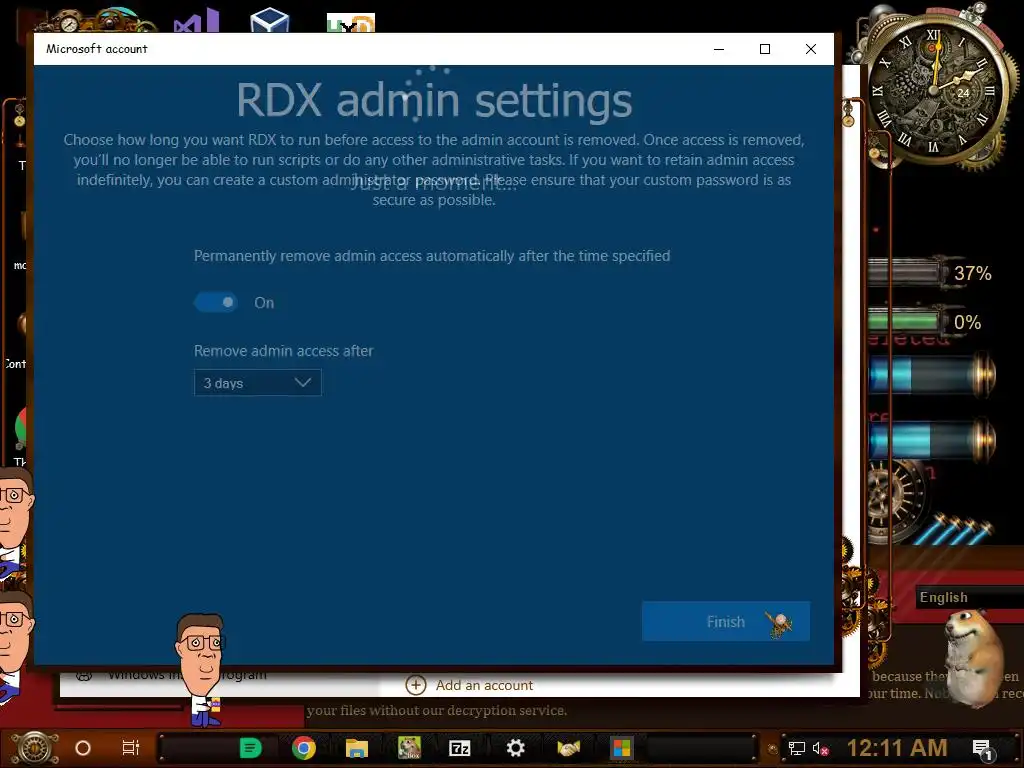Image resolution: width=1024 pixels, height=768 pixels.
Task: Click the hamster desktop mascot
Action: (972, 658)
